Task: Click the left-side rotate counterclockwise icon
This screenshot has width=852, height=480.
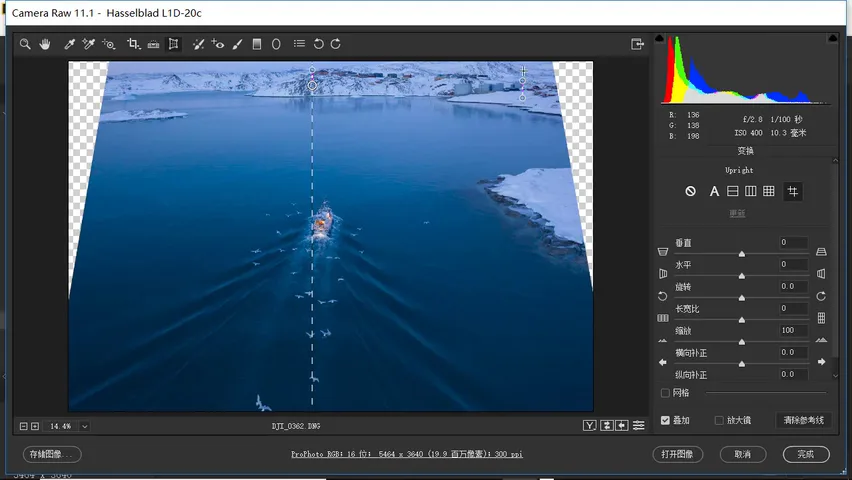Action: (x=662, y=296)
